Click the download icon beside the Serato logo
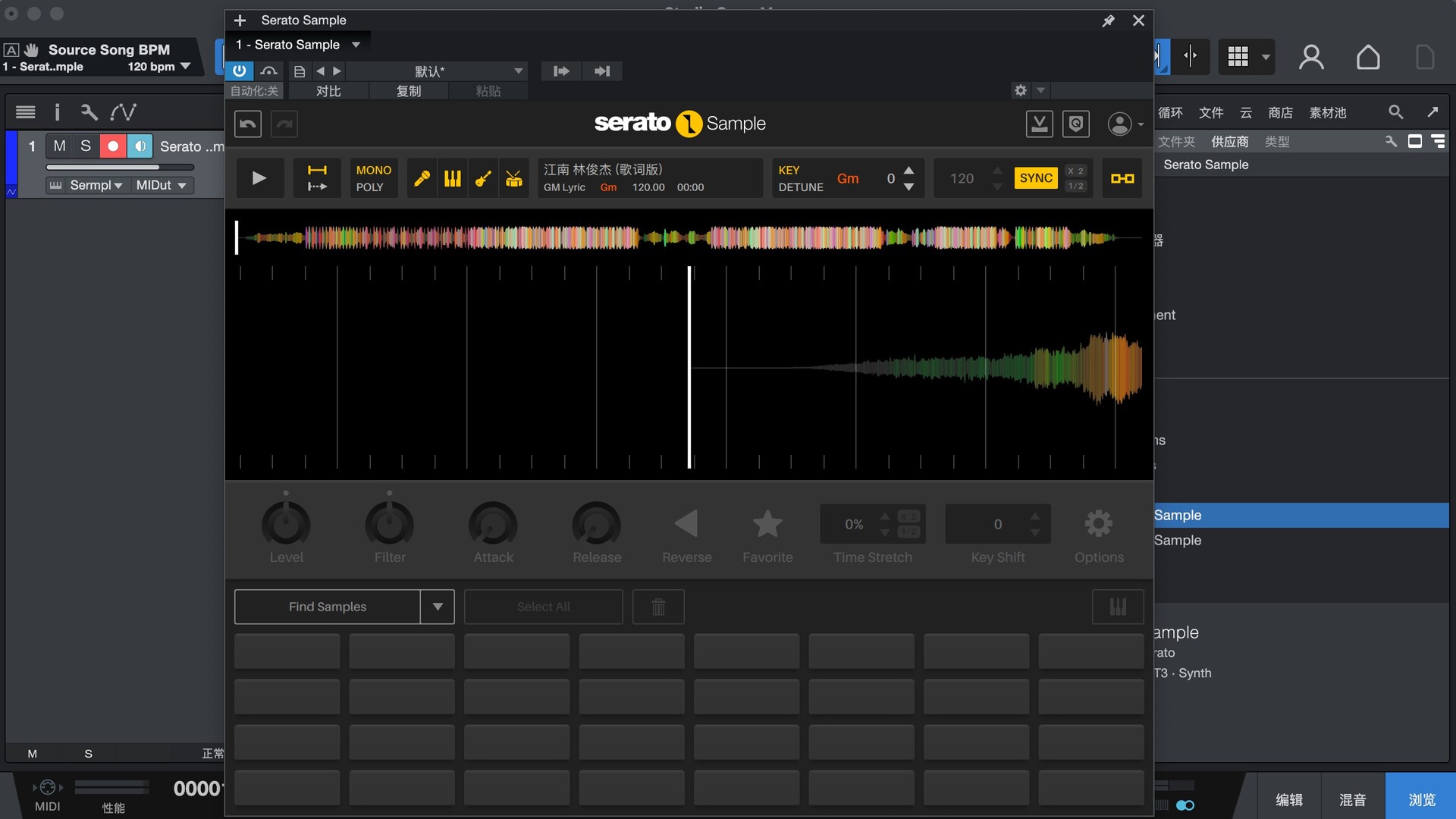The height and width of the screenshot is (819, 1456). 1039,124
